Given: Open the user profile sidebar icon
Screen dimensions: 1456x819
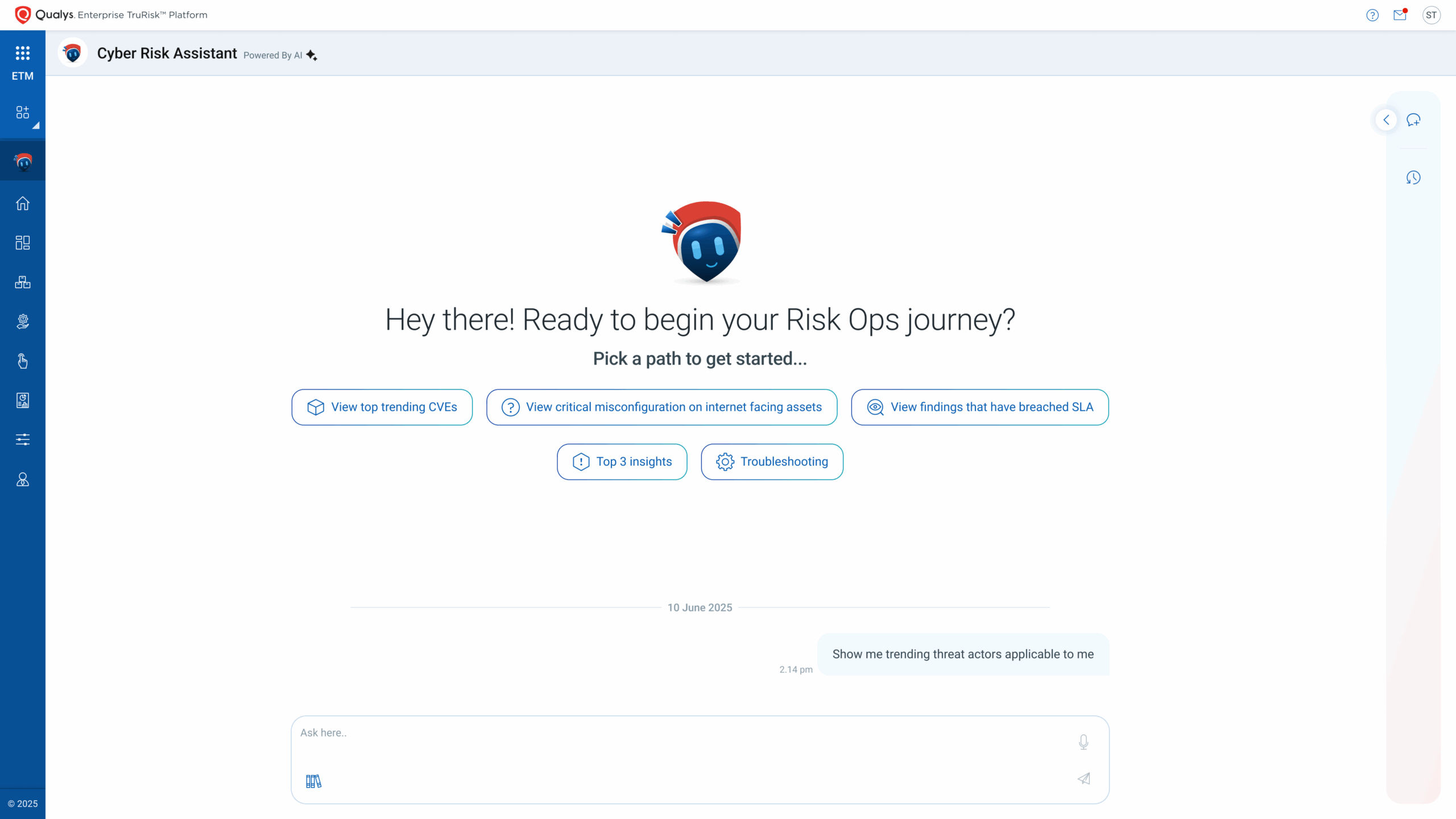Looking at the screenshot, I should (23, 479).
